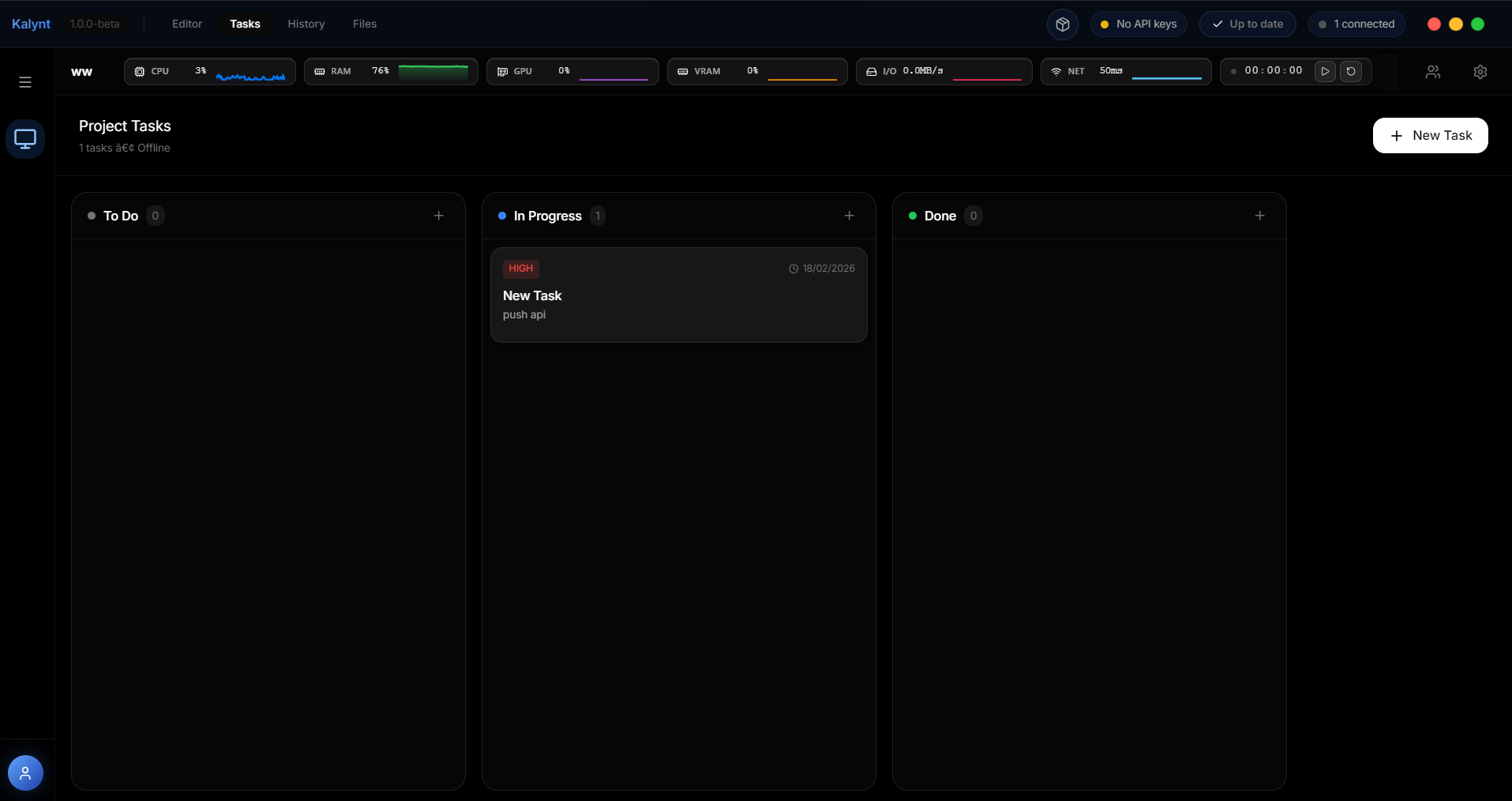Open the hamburger menu in the sidebar
The image size is (1512, 801).
coord(25,81)
